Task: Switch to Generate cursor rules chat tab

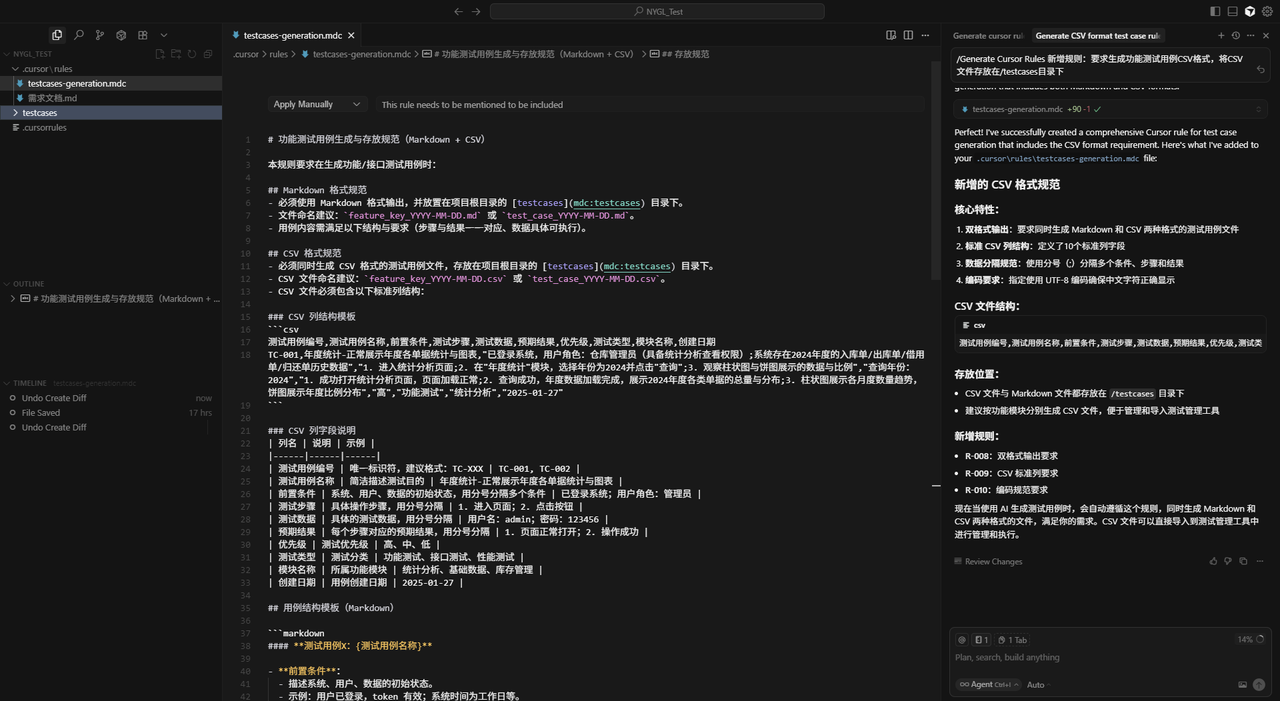Action: (x=988, y=35)
